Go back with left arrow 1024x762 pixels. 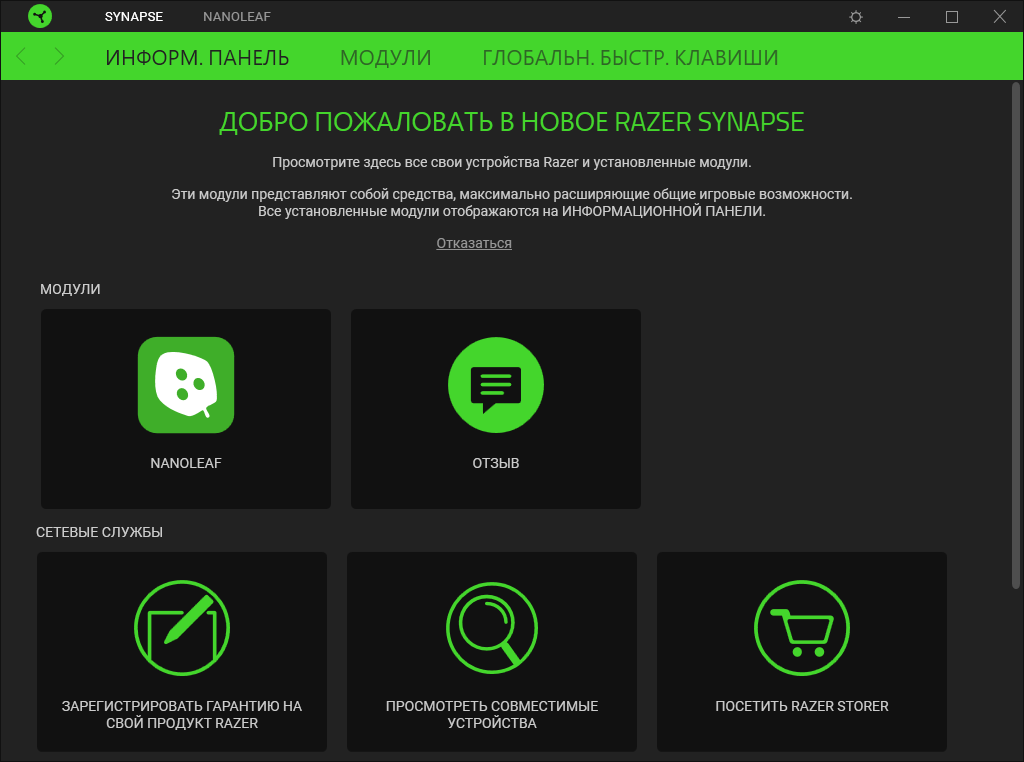(21, 57)
